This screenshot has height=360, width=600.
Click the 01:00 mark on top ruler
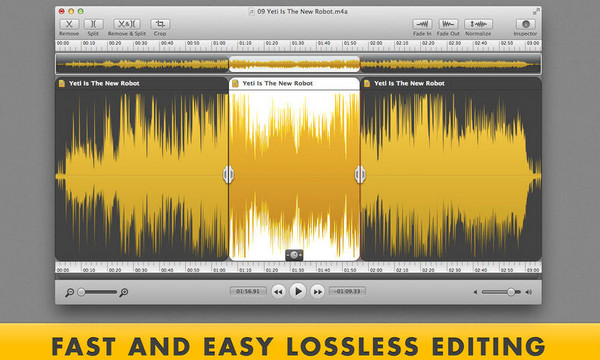tap(219, 44)
